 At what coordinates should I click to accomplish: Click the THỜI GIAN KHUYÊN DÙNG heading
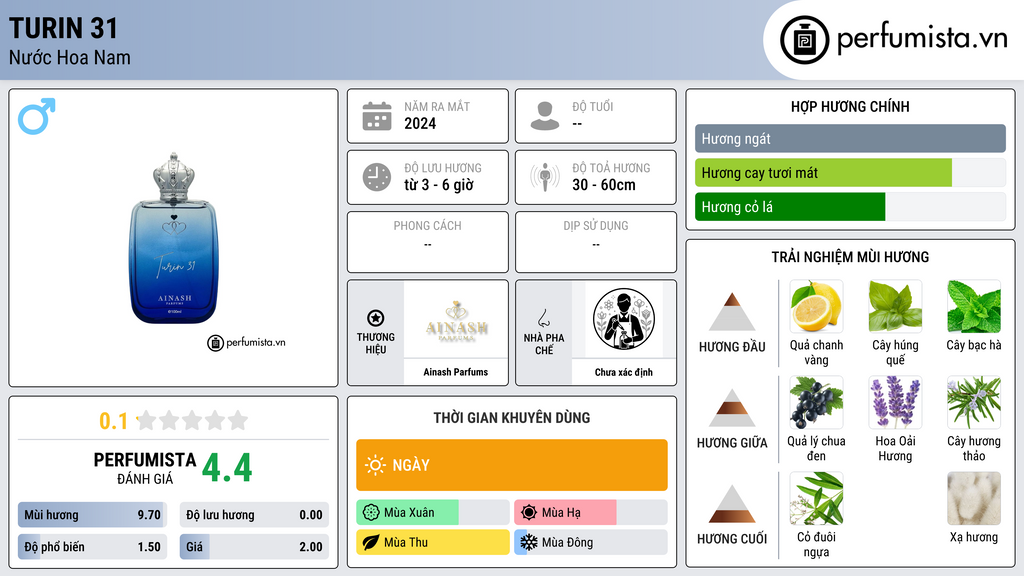coord(512,418)
